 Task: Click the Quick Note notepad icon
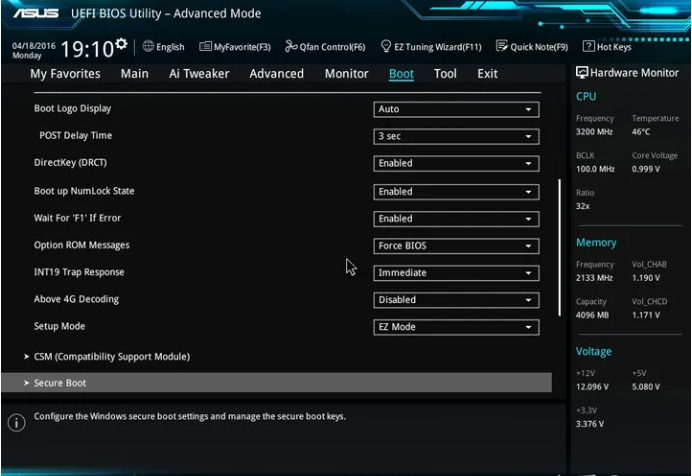(x=502, y=46)
